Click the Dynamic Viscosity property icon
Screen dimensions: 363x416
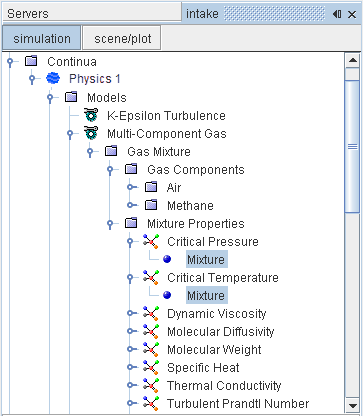coord(151,313)
